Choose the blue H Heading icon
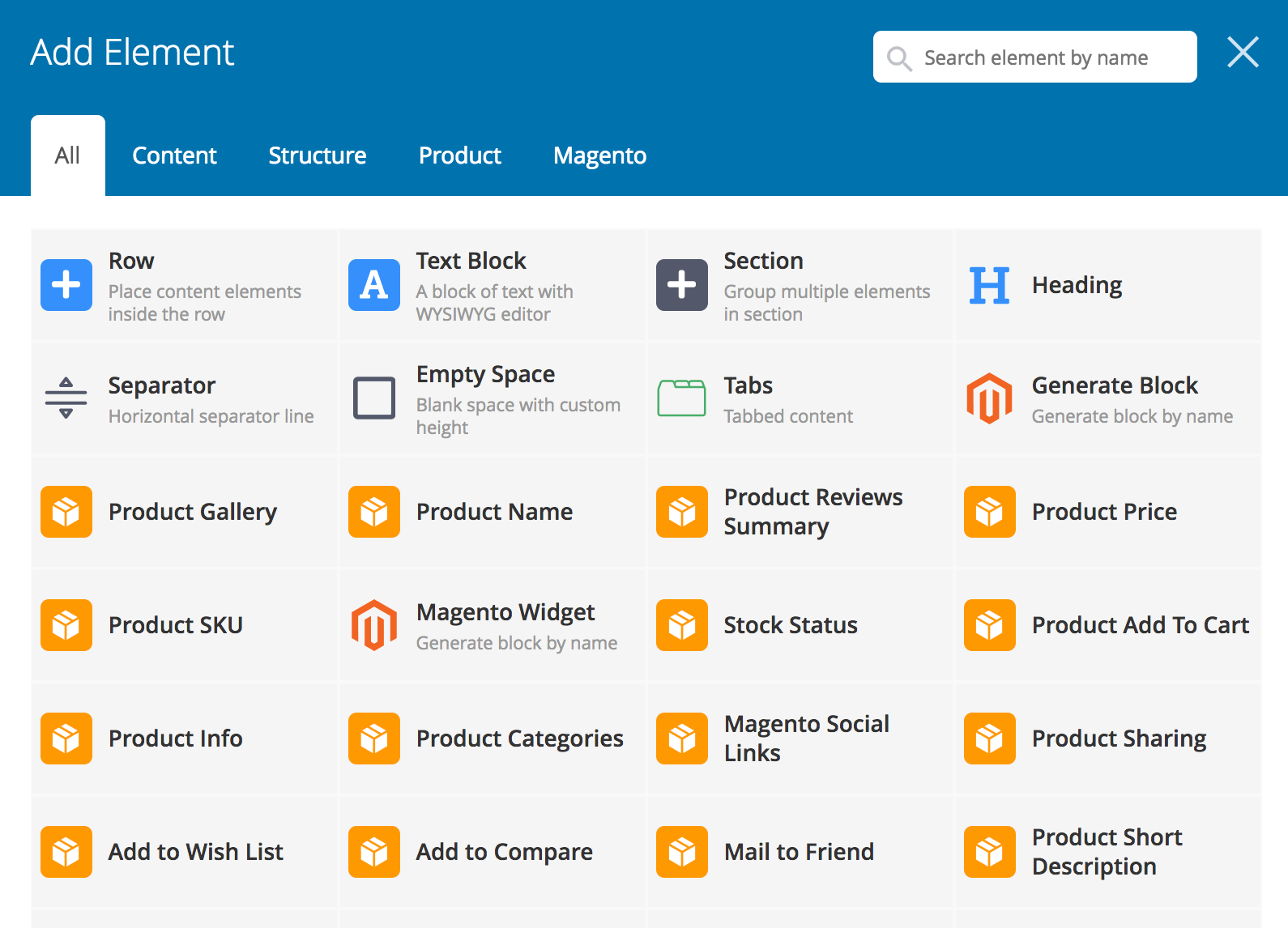The width and height of the screenshot is (1288, 928). point(990,285)
